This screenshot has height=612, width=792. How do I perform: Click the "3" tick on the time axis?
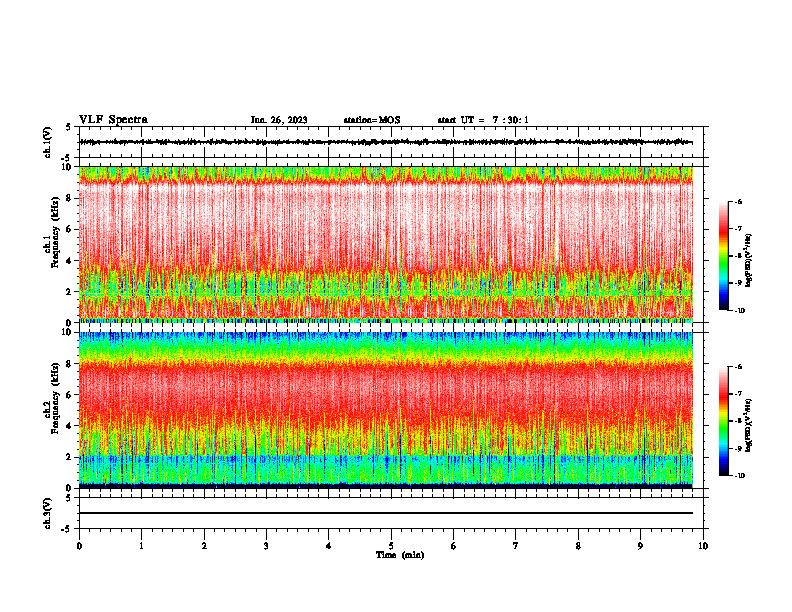[x=266, y=546]
